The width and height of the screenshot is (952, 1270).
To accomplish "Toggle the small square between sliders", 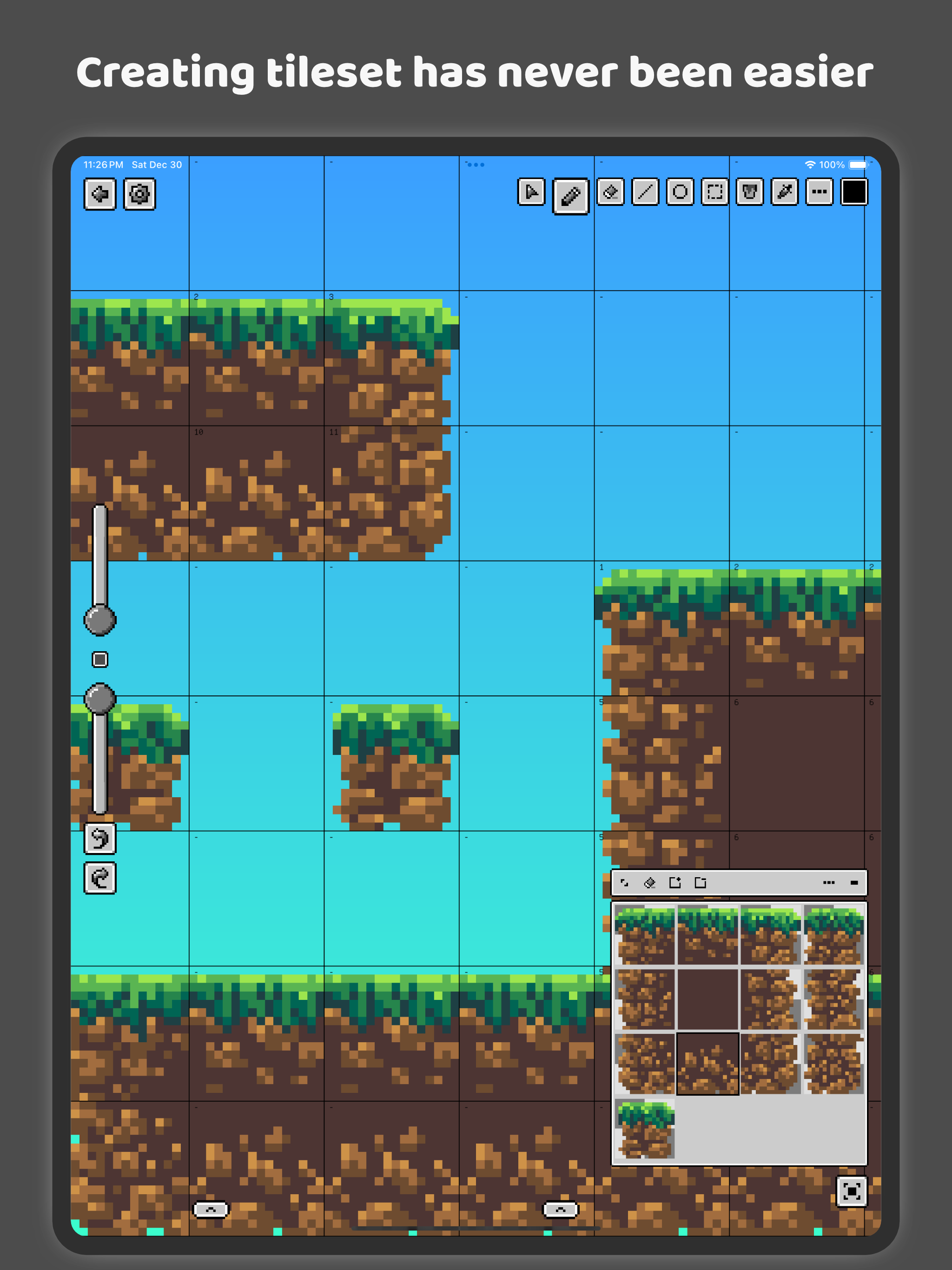I will pos(100,660).
